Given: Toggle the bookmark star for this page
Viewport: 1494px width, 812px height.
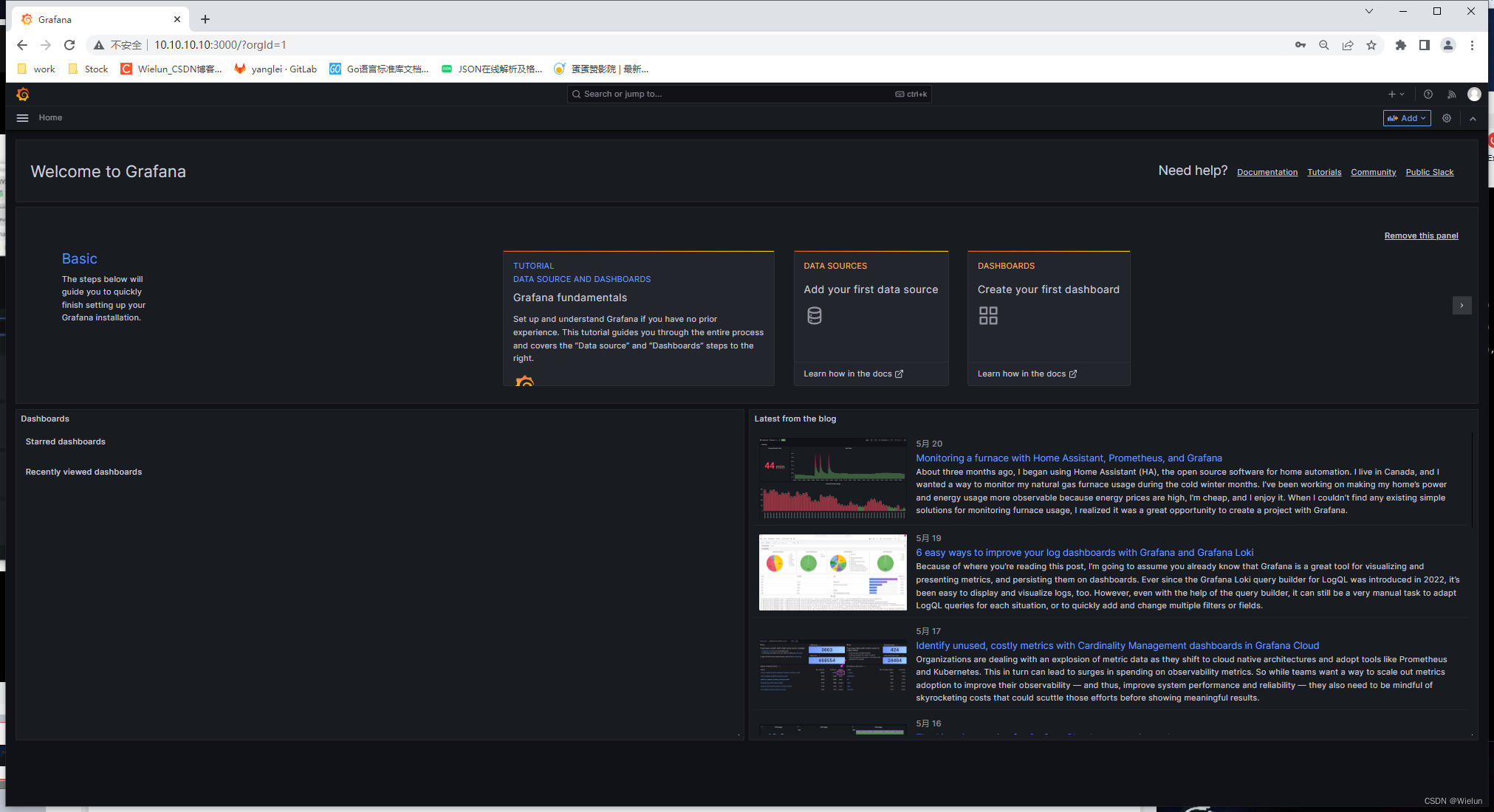Looking at the screenshot, I should [x=1371, y=44].
